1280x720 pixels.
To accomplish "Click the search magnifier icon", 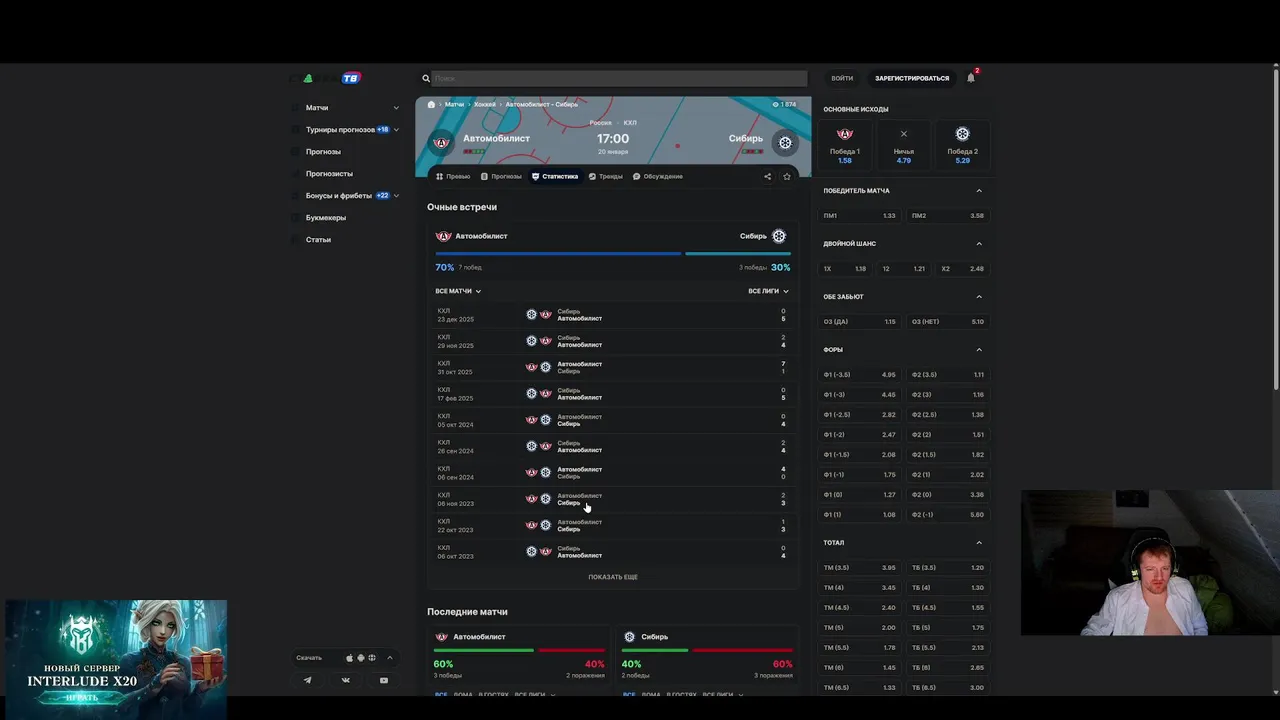I will pyautogui.click(x=426, y=78).
